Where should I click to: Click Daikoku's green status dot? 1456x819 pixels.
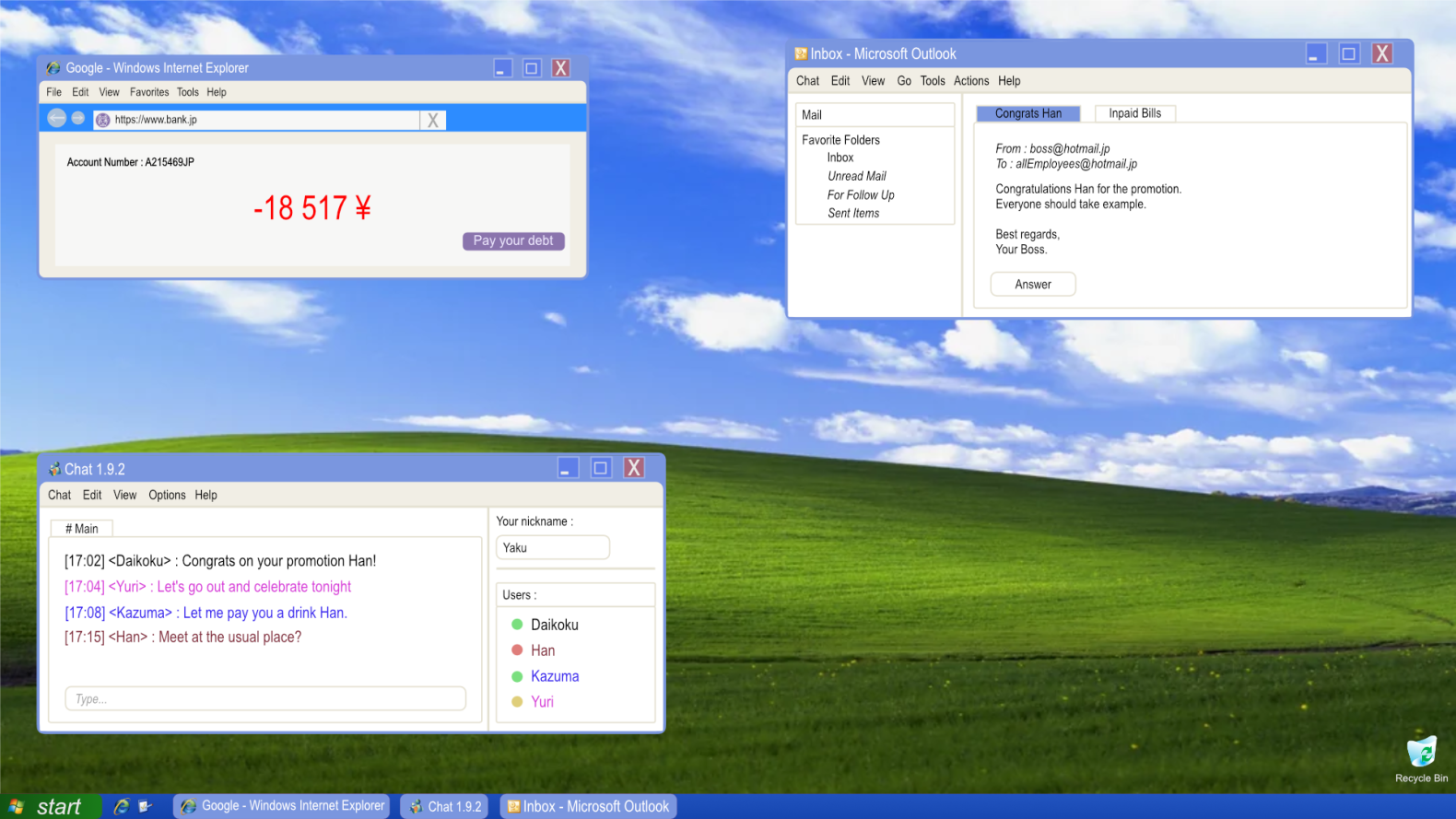[x=517, y=625]
